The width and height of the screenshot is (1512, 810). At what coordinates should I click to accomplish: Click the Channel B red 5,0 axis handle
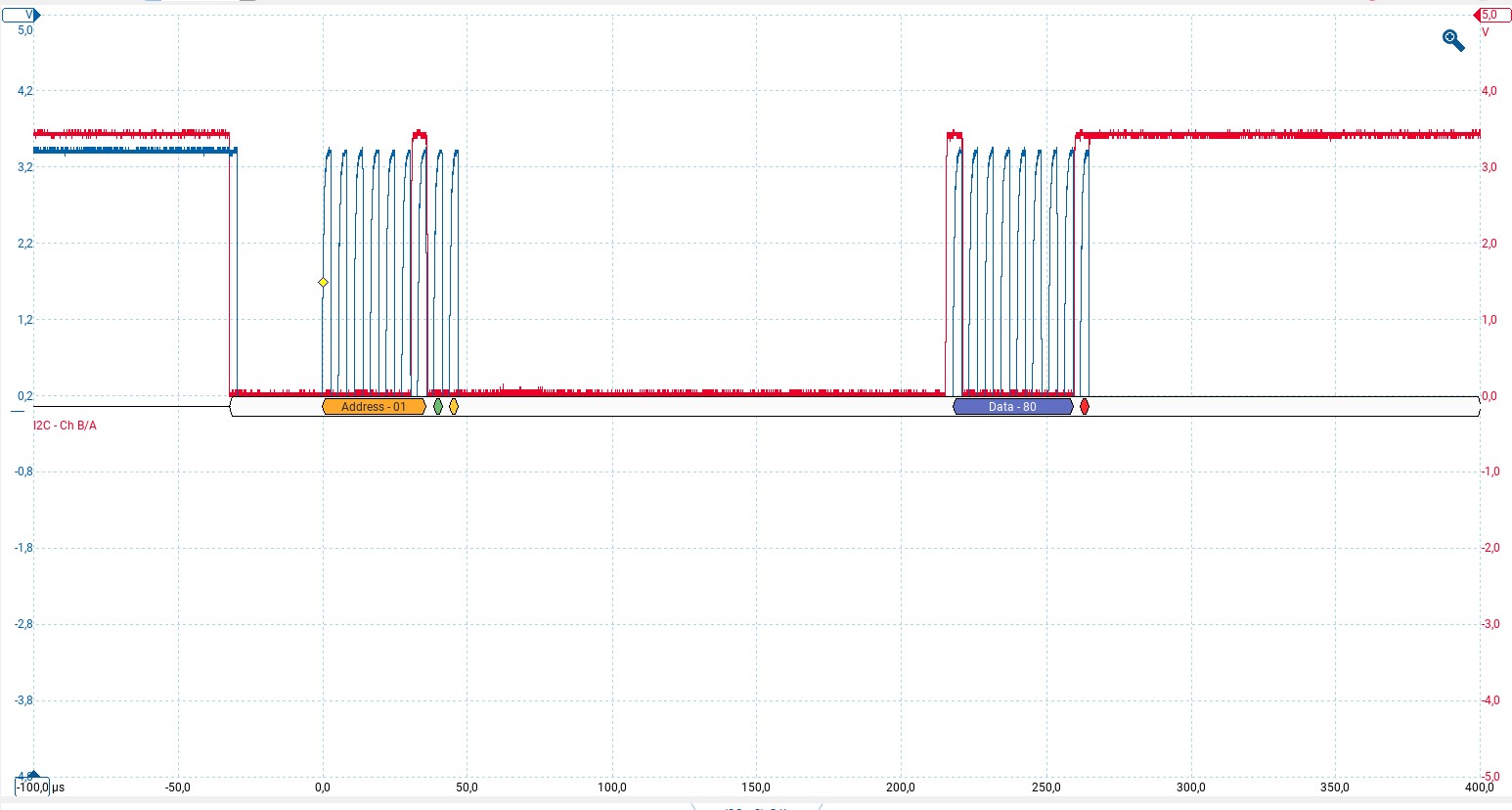[x=1490, y=15]
